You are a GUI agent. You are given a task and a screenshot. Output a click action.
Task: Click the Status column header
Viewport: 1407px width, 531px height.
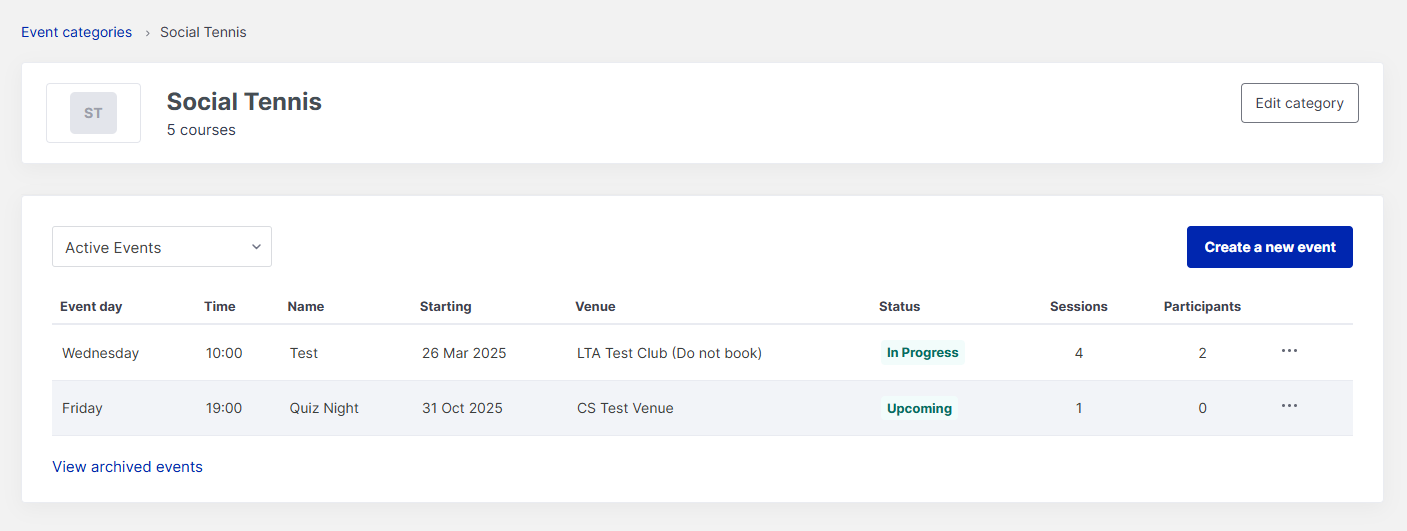pyautogui.click(x=899, y=307)
